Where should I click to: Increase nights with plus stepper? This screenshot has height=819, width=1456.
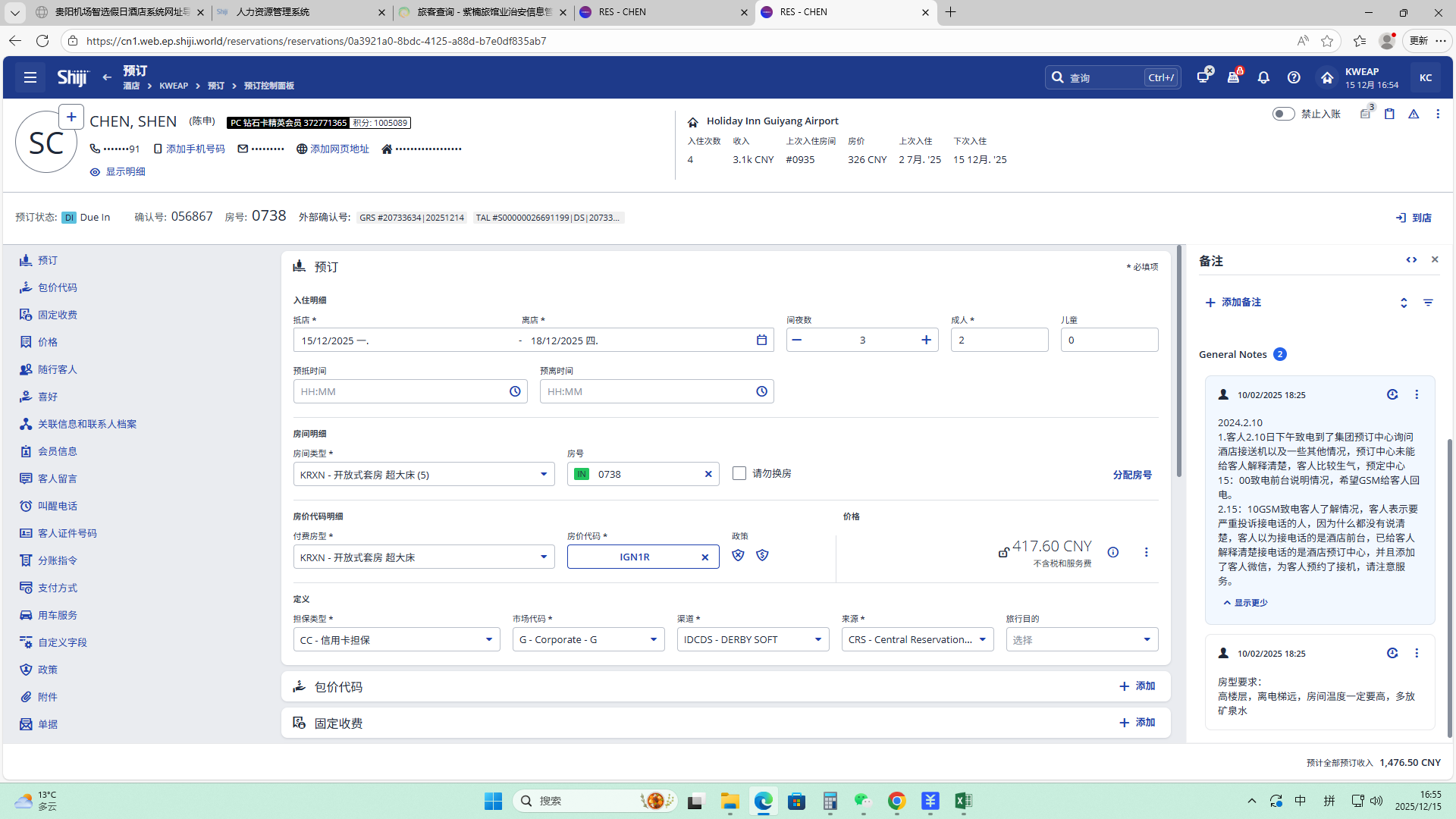point(926,340)
